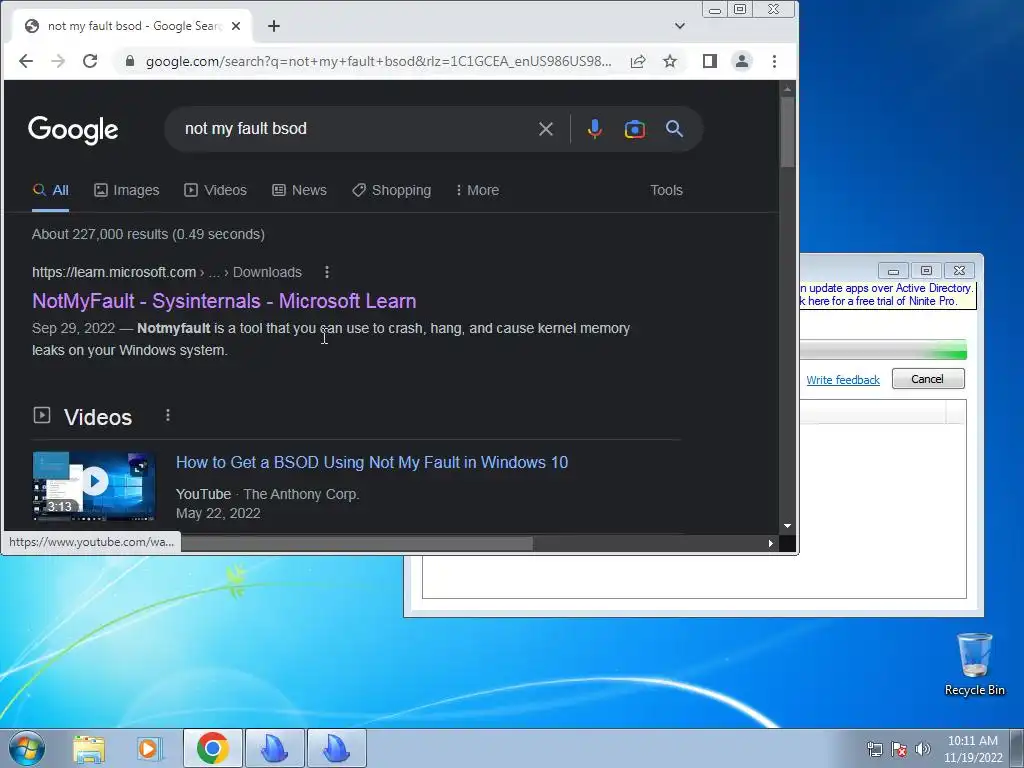Open a new tab with the plus button
Viewport: 1024px width, 768px height.
[x=274, y=26]
